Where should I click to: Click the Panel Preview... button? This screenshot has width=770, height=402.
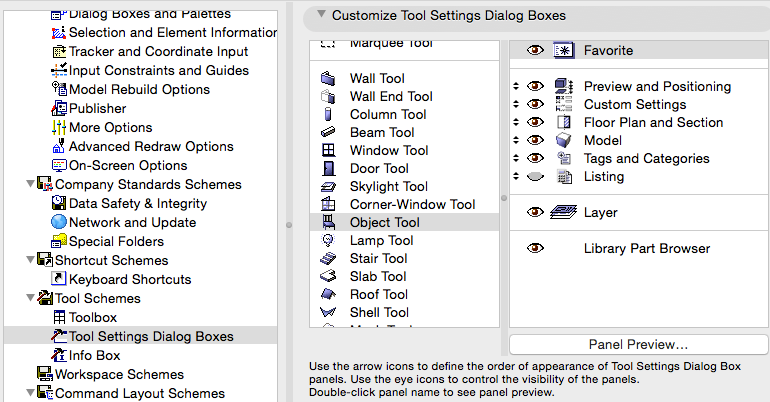click(x=638, y=344)
